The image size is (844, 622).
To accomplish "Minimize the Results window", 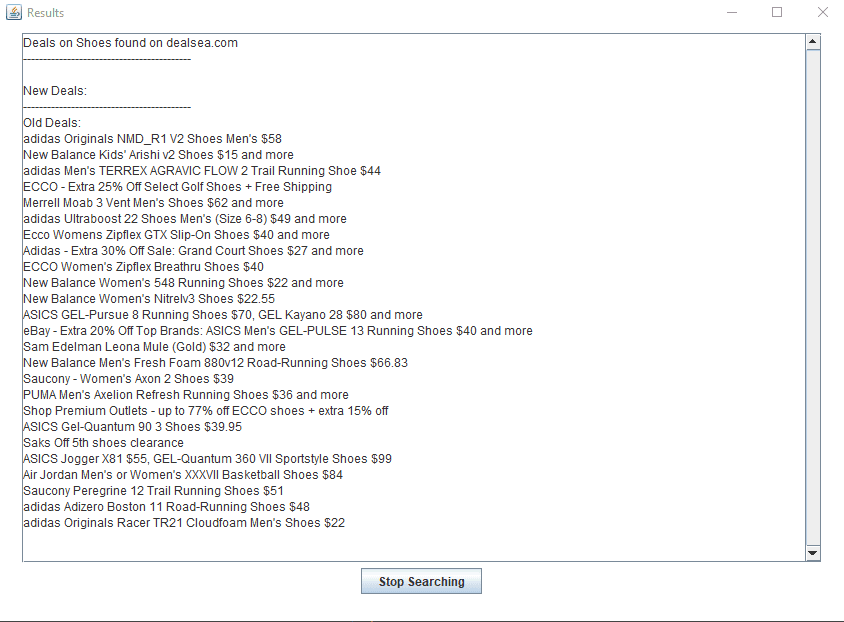I will click(x=732, y=12).
